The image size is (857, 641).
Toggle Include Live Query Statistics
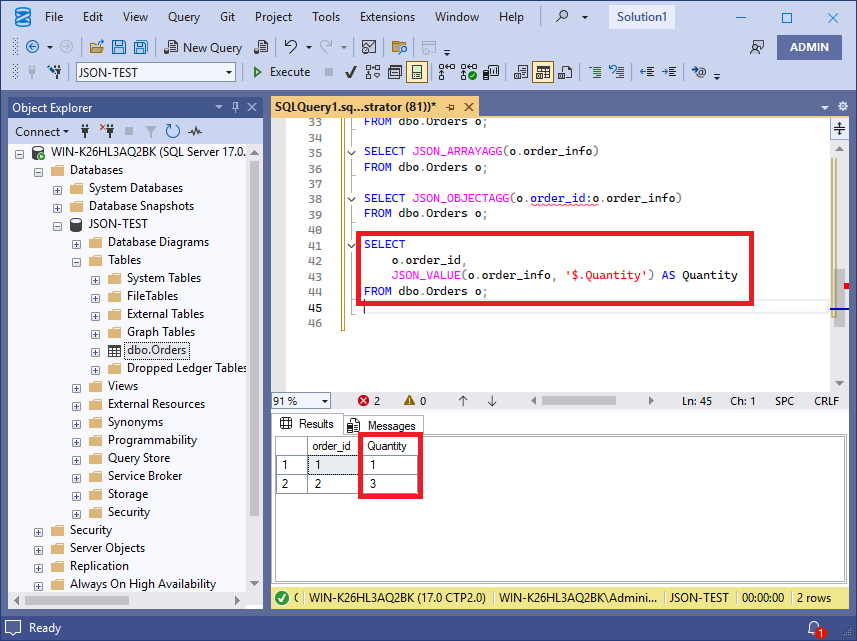point(468,72)
